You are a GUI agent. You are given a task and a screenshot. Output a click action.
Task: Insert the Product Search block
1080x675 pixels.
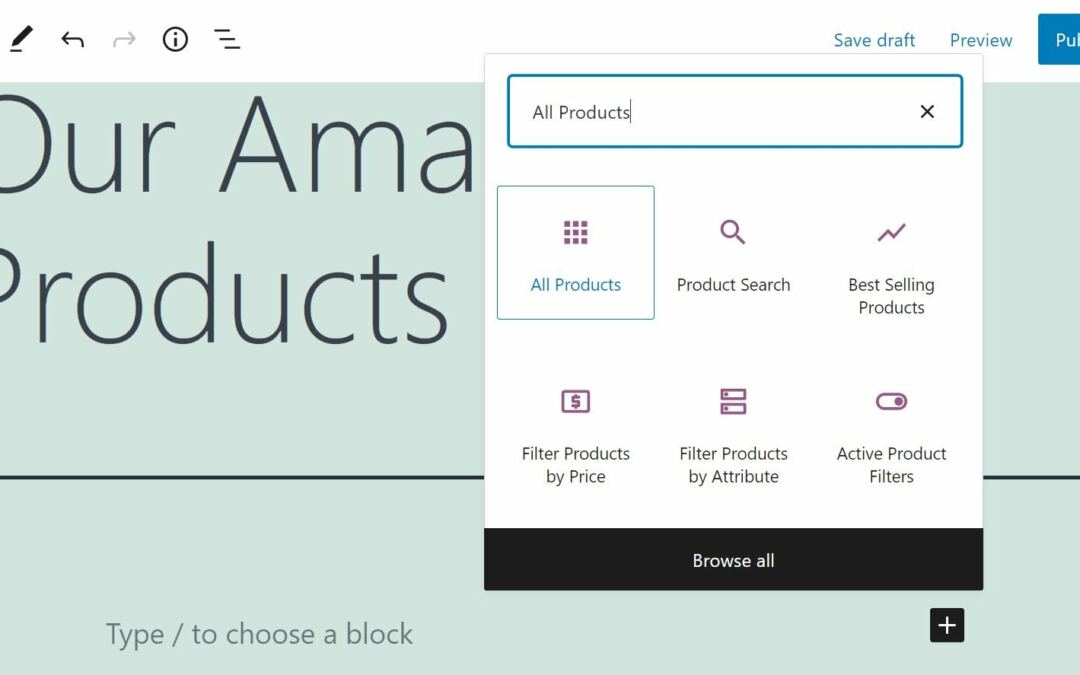[x=733, y=253]
